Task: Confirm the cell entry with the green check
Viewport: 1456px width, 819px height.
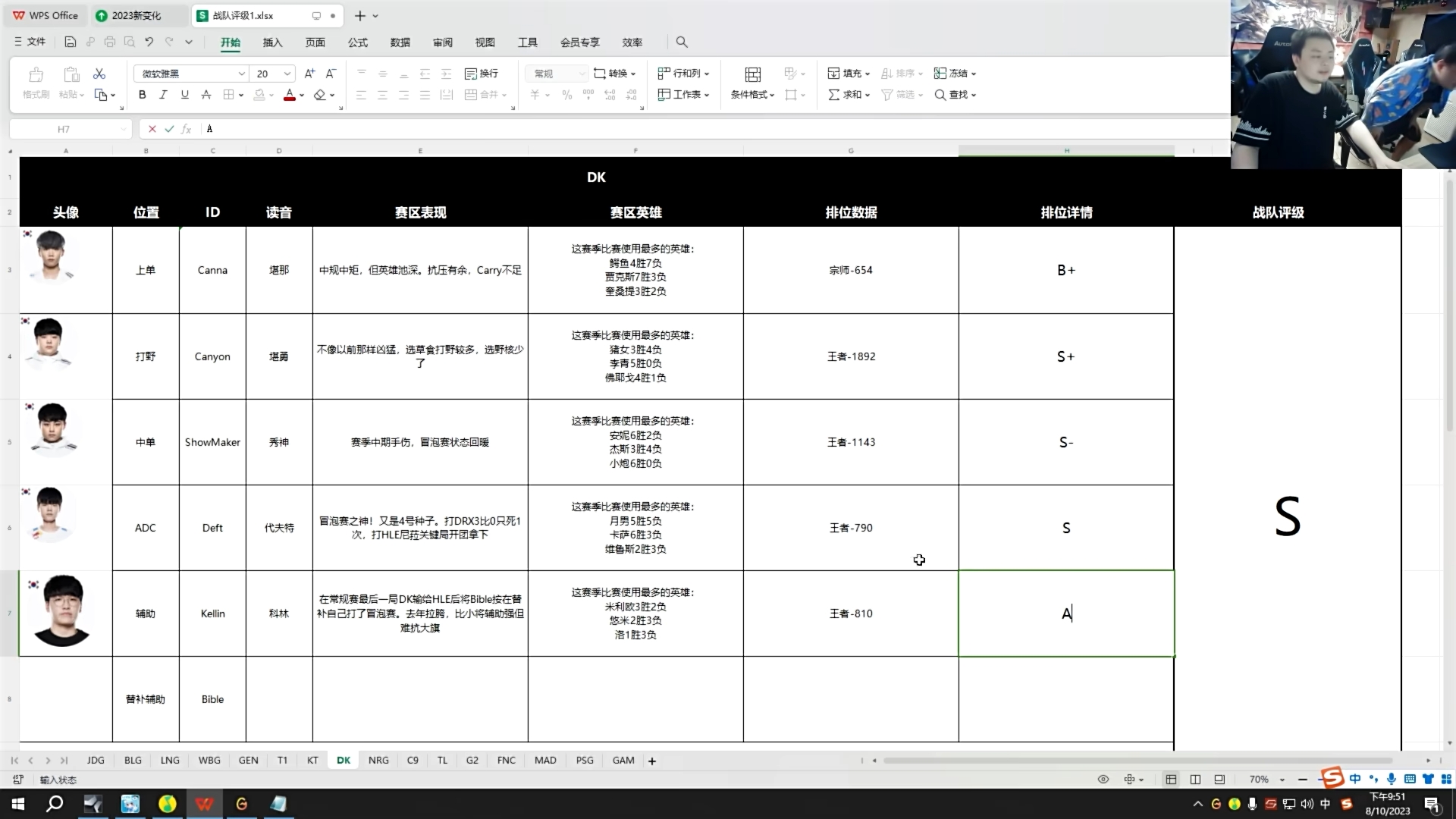Action: [169, 129]
